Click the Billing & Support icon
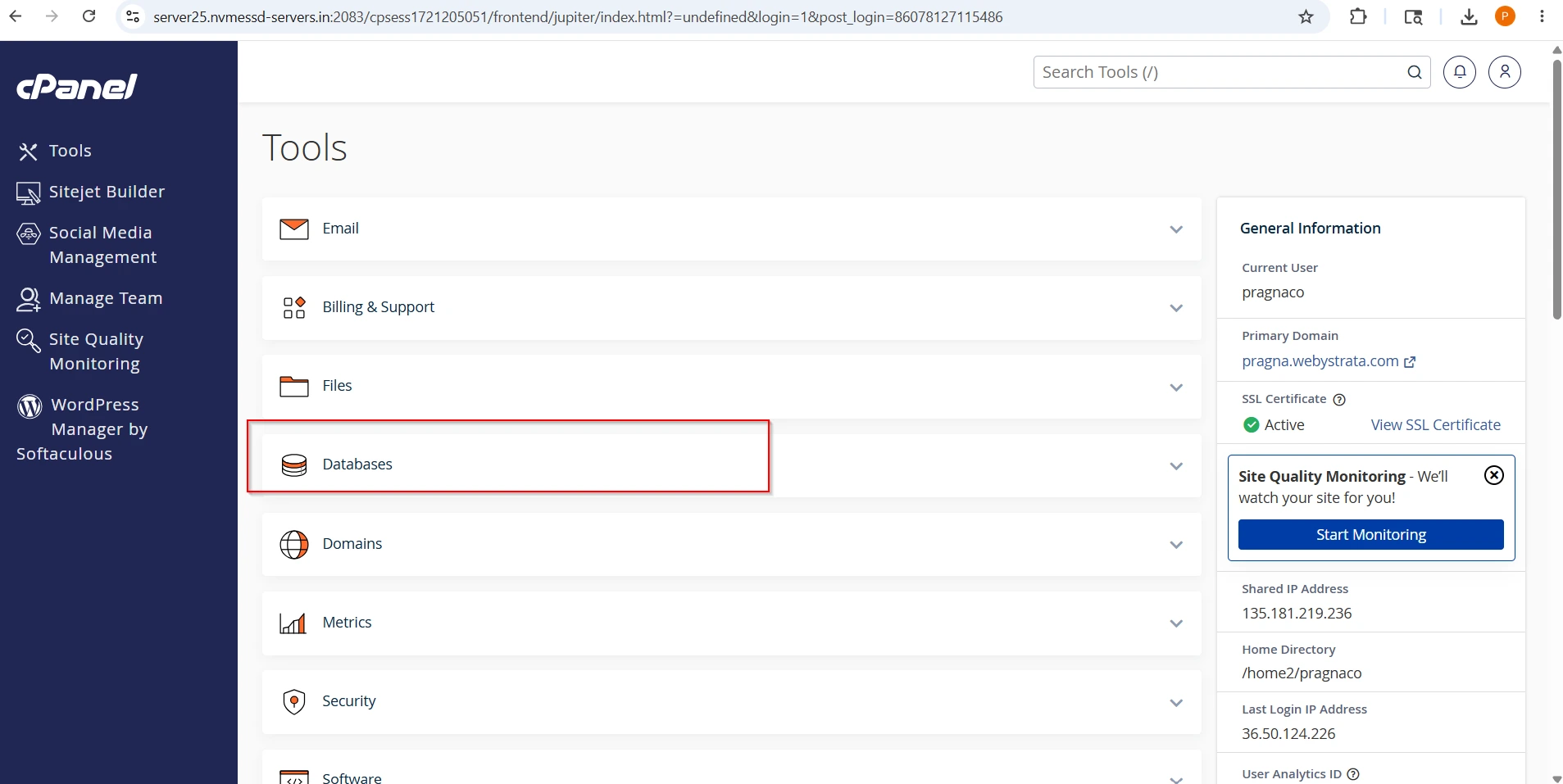The image size is (1563, 784). point(294,307)
